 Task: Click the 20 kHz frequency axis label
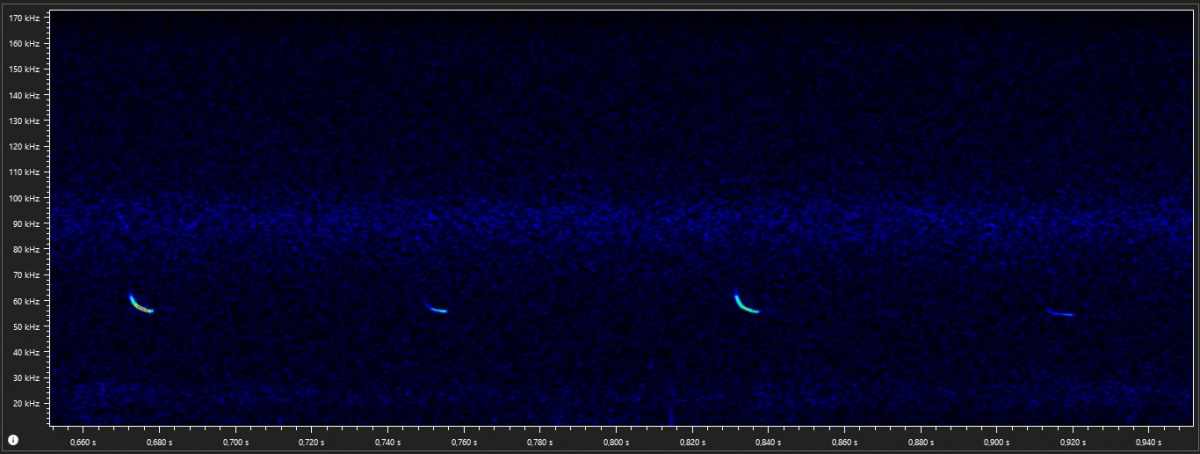[25, 404]
